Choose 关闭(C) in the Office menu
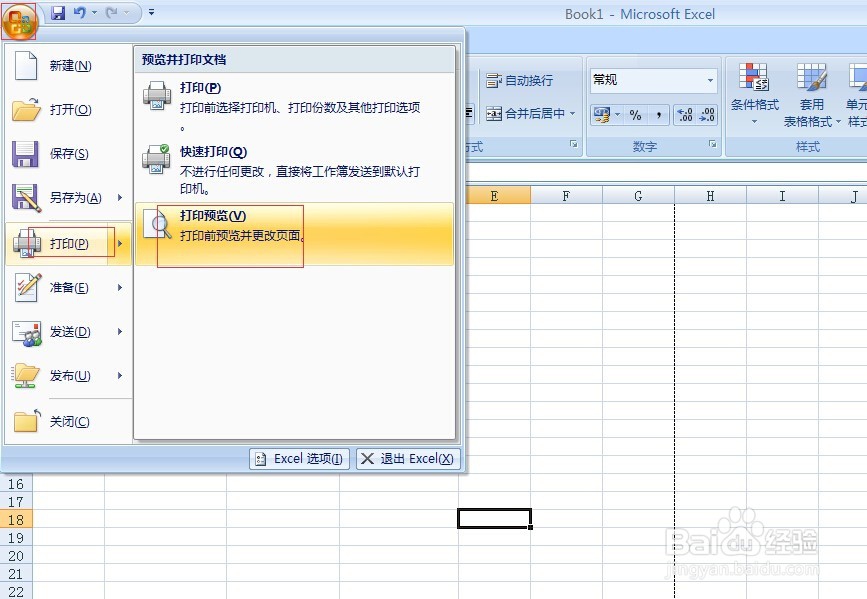 click(69, 421)
